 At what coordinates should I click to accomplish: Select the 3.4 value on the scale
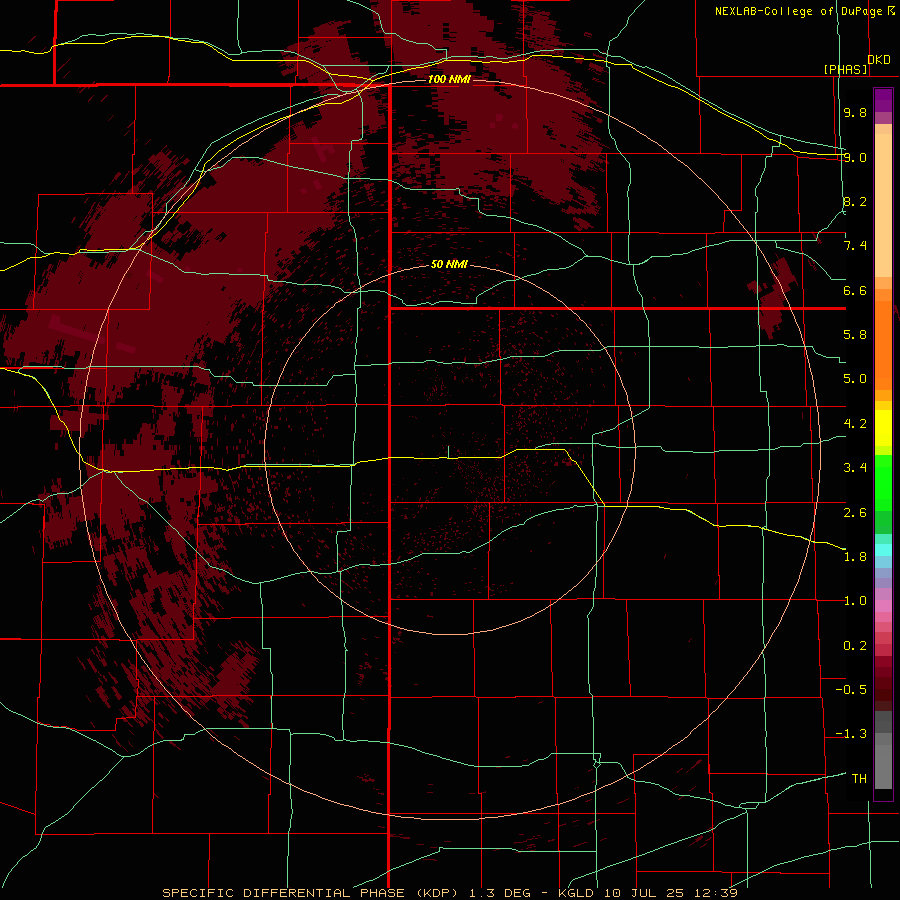tap(855, 468)
